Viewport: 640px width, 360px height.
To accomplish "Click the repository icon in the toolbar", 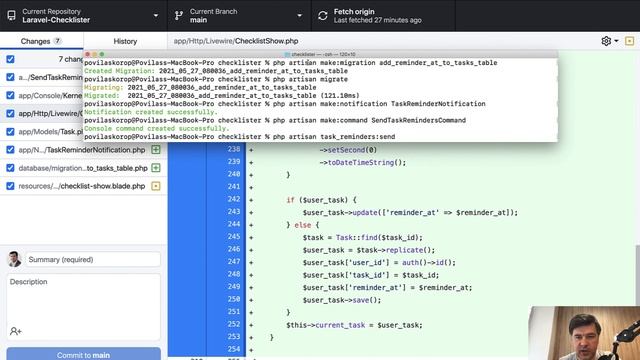I will (x=11, y=16).
